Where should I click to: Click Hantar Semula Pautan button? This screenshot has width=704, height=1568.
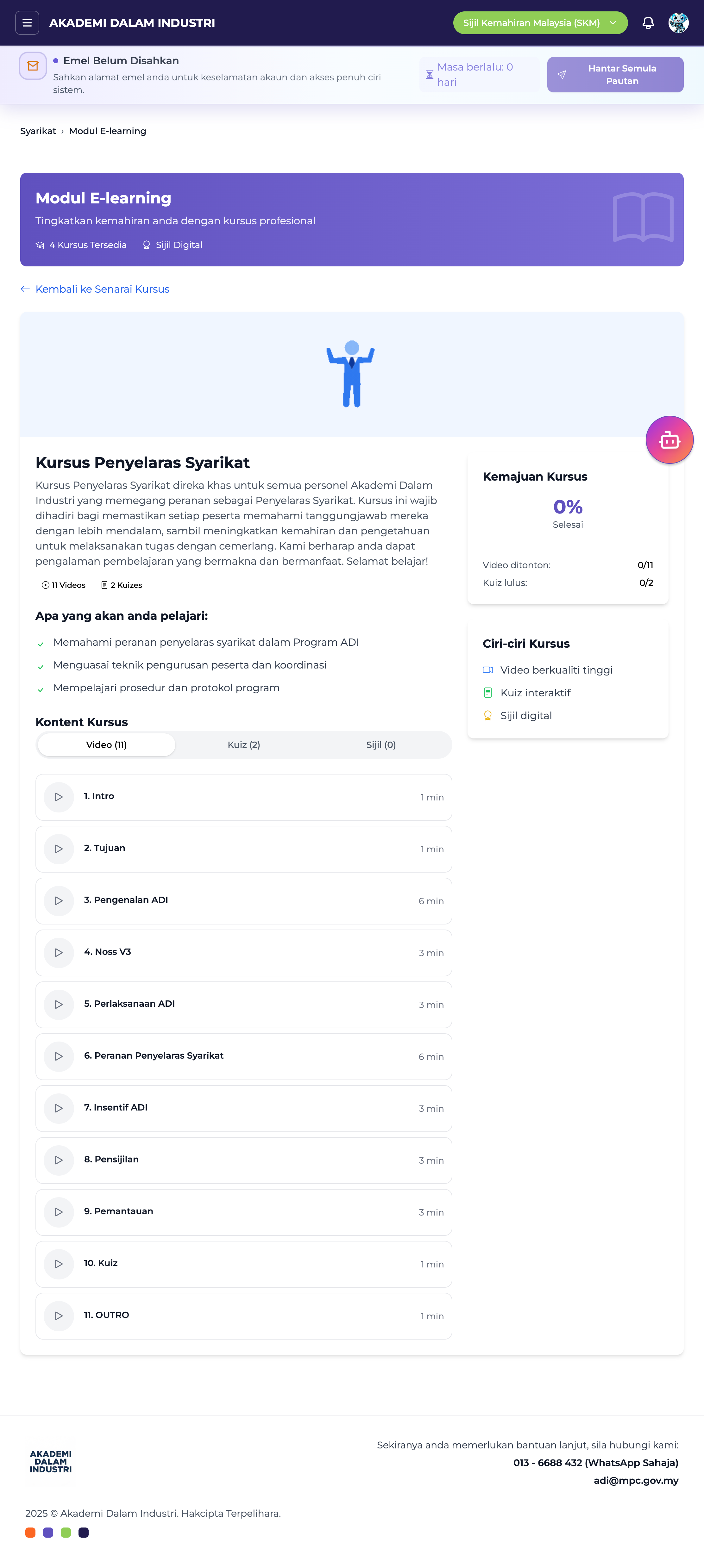tap(614, 75)
